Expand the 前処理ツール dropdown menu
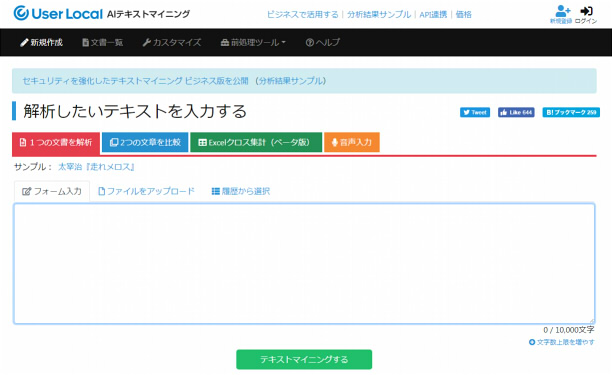Screen dimensions: 612x375 tap(253, 42)
